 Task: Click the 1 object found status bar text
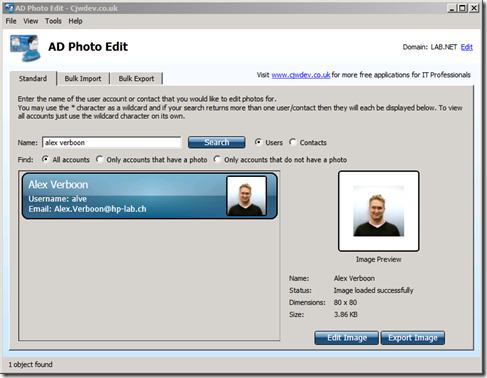pyautogui.click(x=30, y=364)
